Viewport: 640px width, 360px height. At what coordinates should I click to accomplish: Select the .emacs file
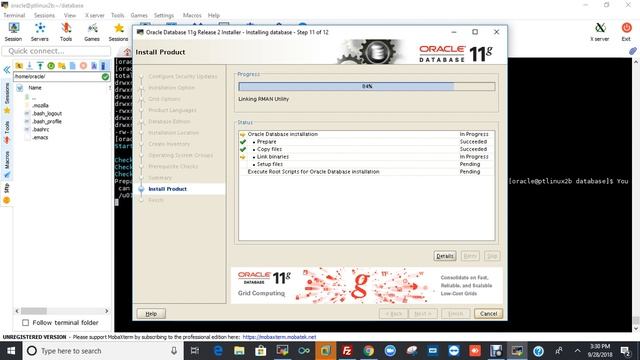pyautogui.click(x=40, y=138)
